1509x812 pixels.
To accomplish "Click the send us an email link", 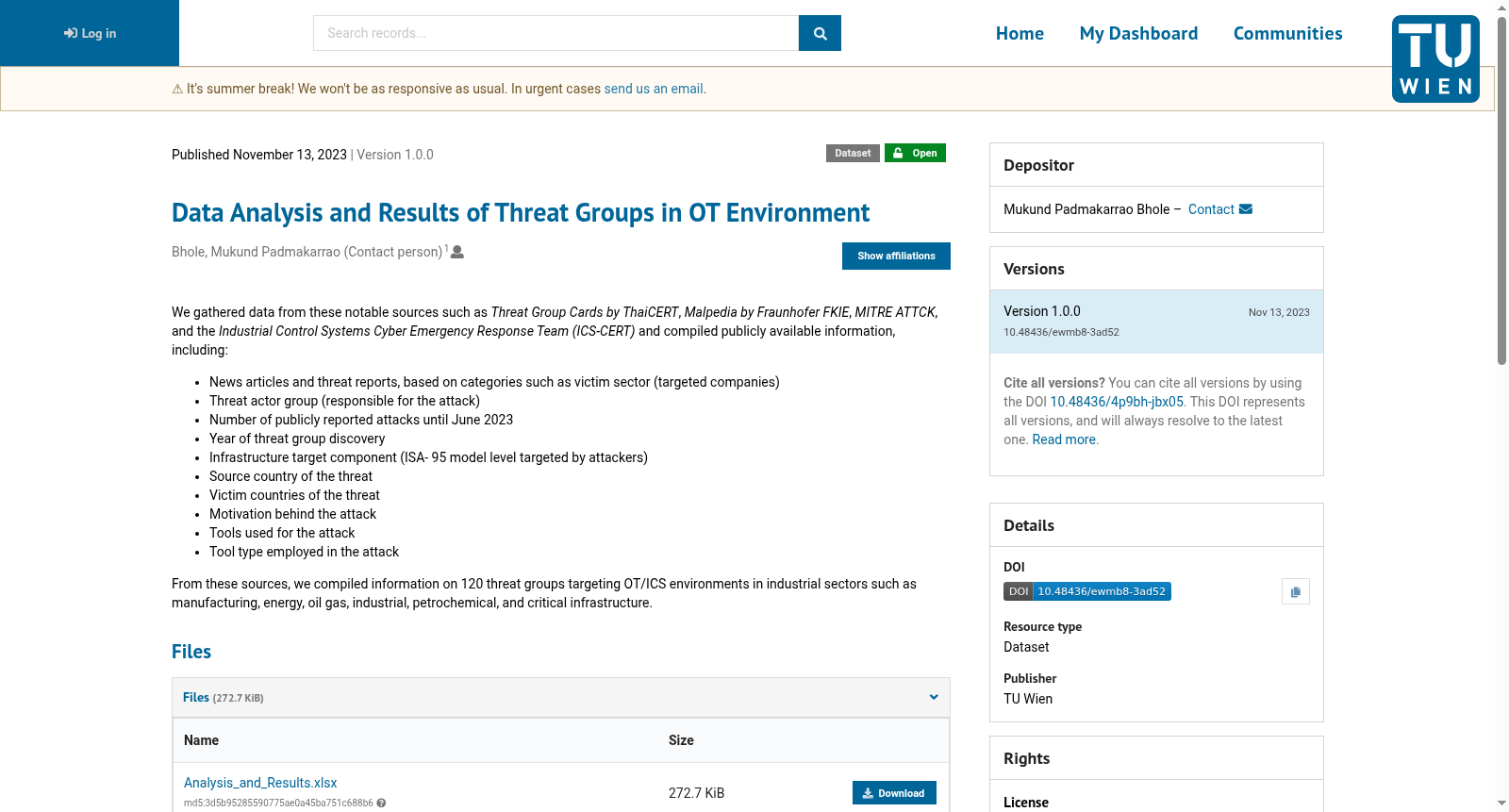I will click(x=654, y=89).
